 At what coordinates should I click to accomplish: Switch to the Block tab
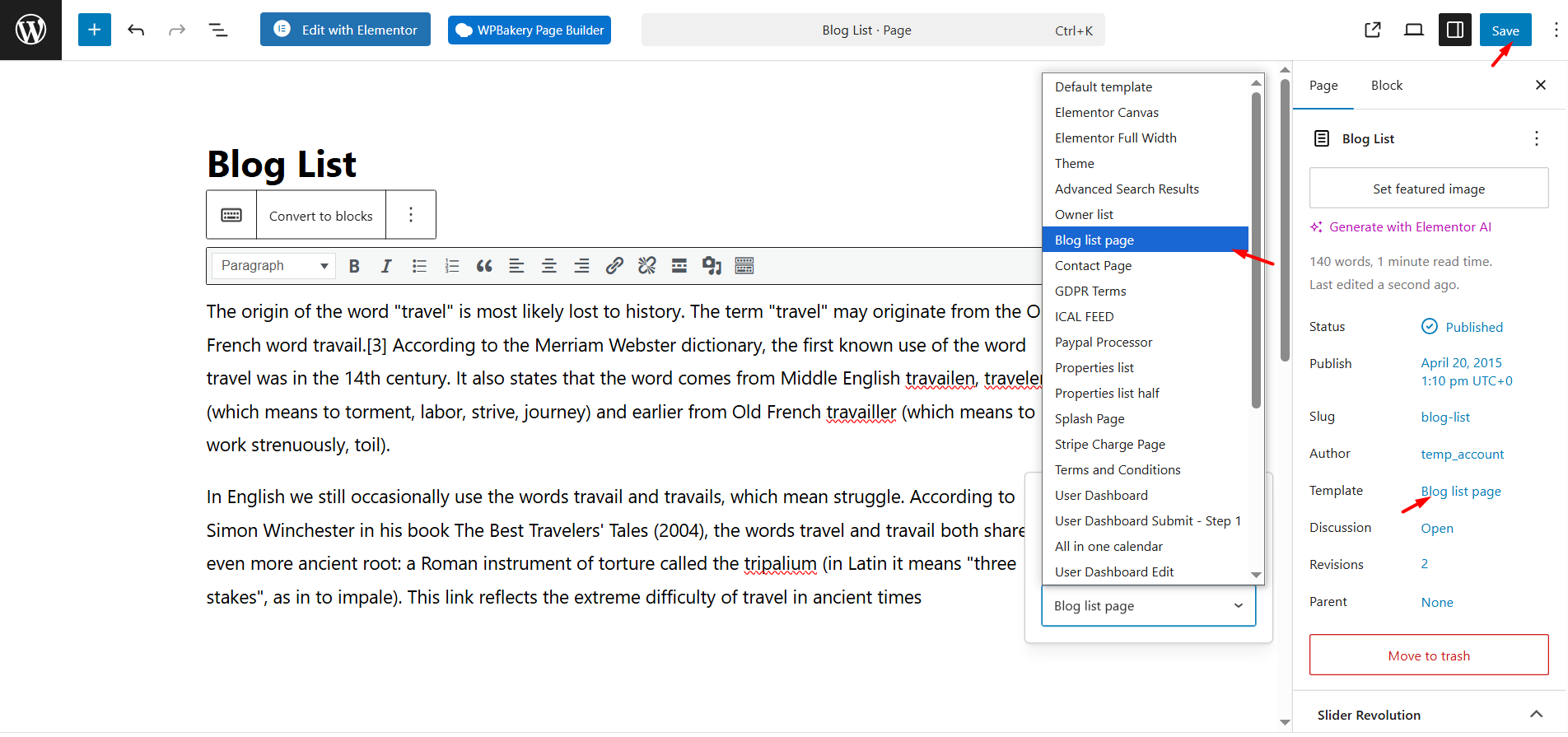[x=1386, y=85]
